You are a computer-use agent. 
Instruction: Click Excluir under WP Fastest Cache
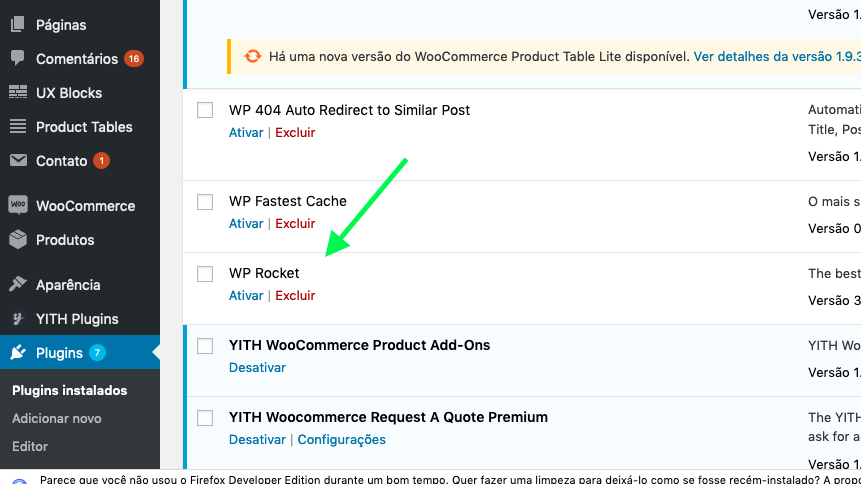click(295, 224)
